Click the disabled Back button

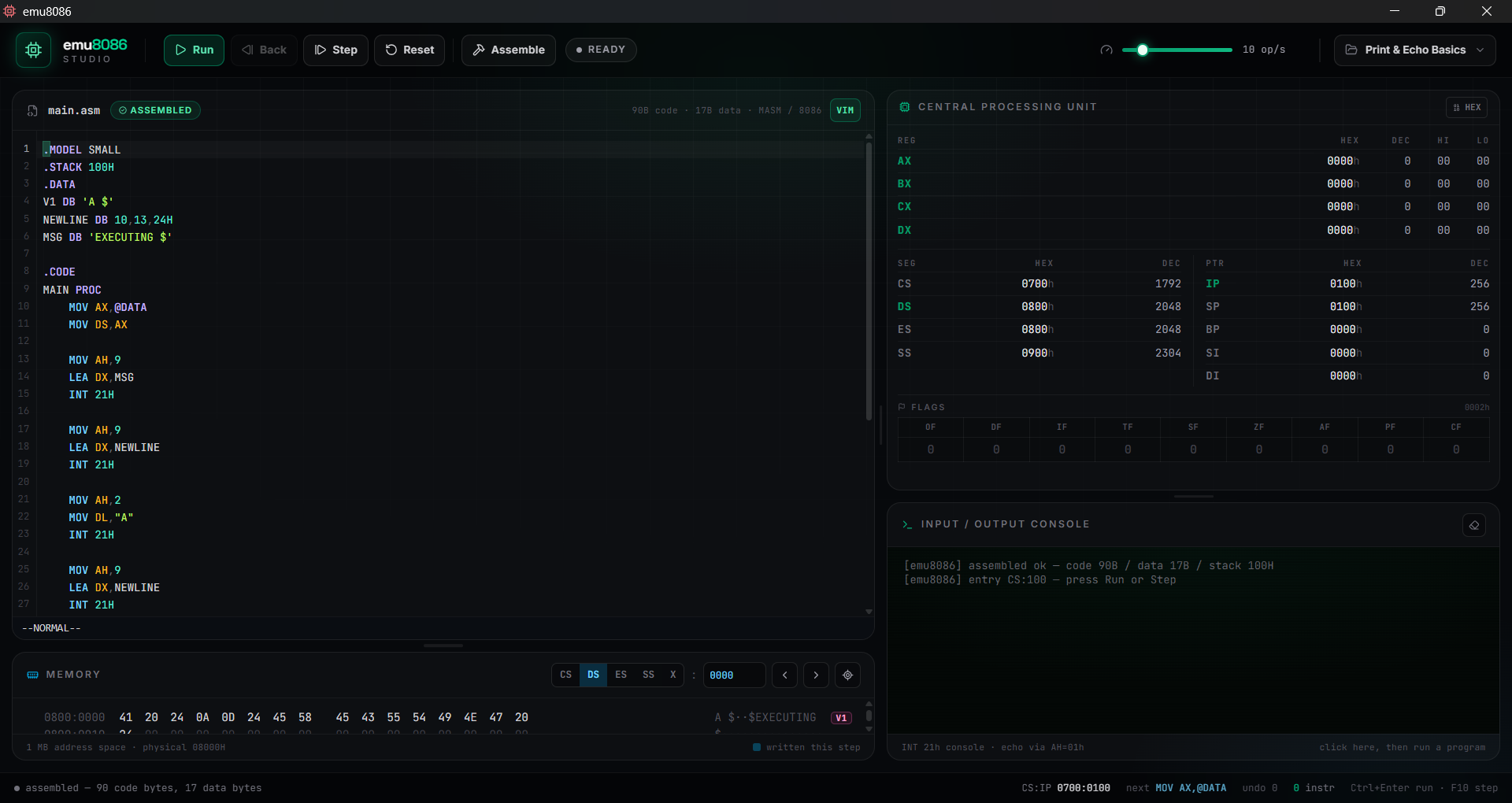click(x=264, y=50)
